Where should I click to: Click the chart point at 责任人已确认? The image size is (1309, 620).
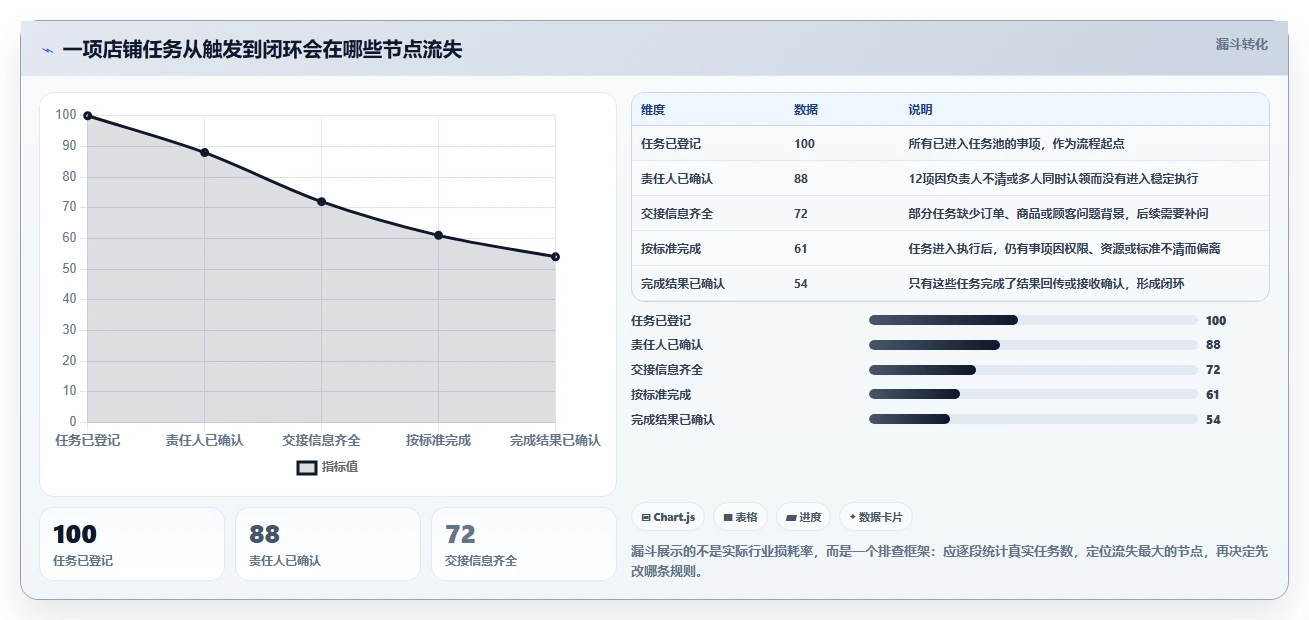(x=205, y=153)
